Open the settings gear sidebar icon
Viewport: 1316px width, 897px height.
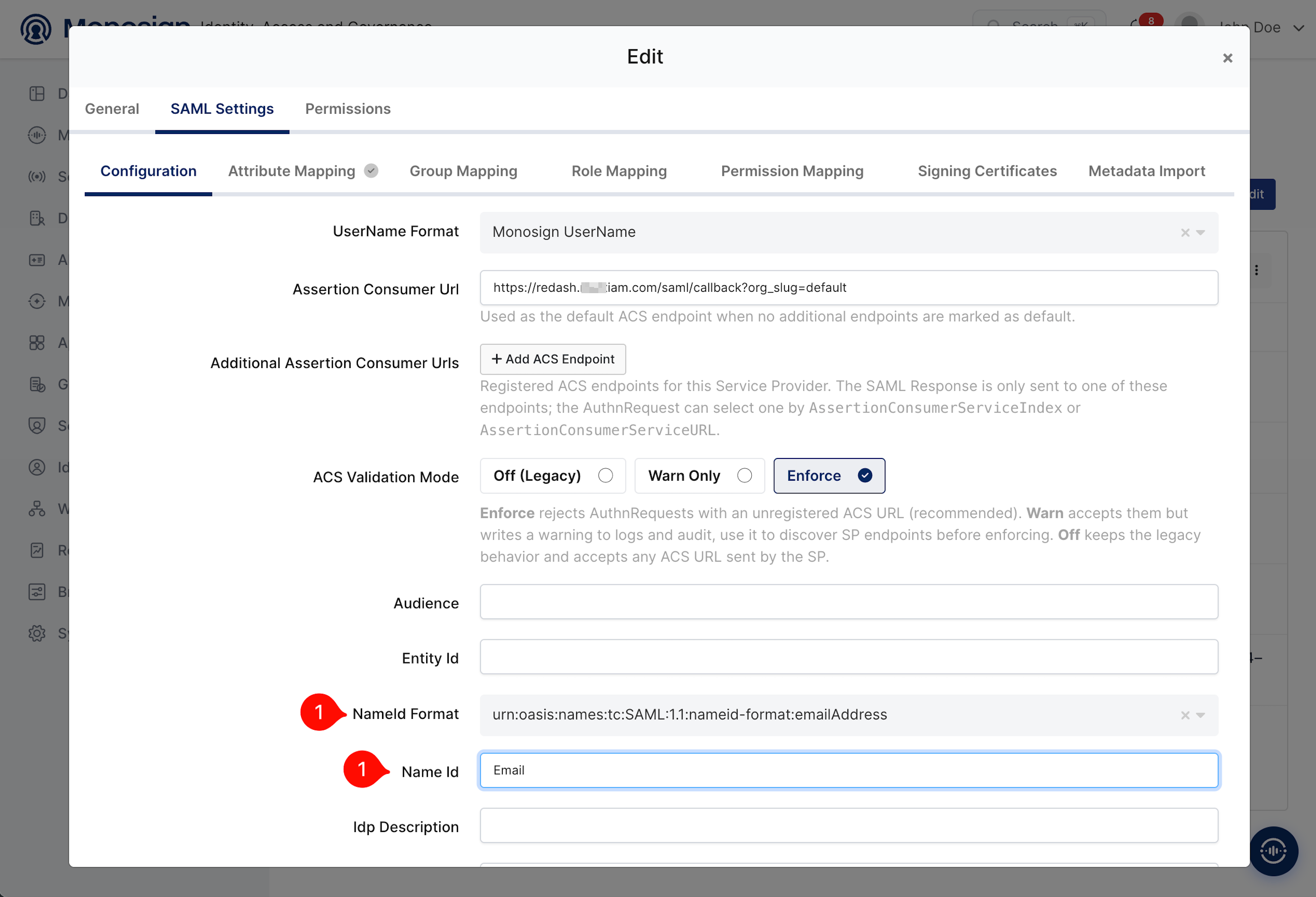[x=37, y=633]
